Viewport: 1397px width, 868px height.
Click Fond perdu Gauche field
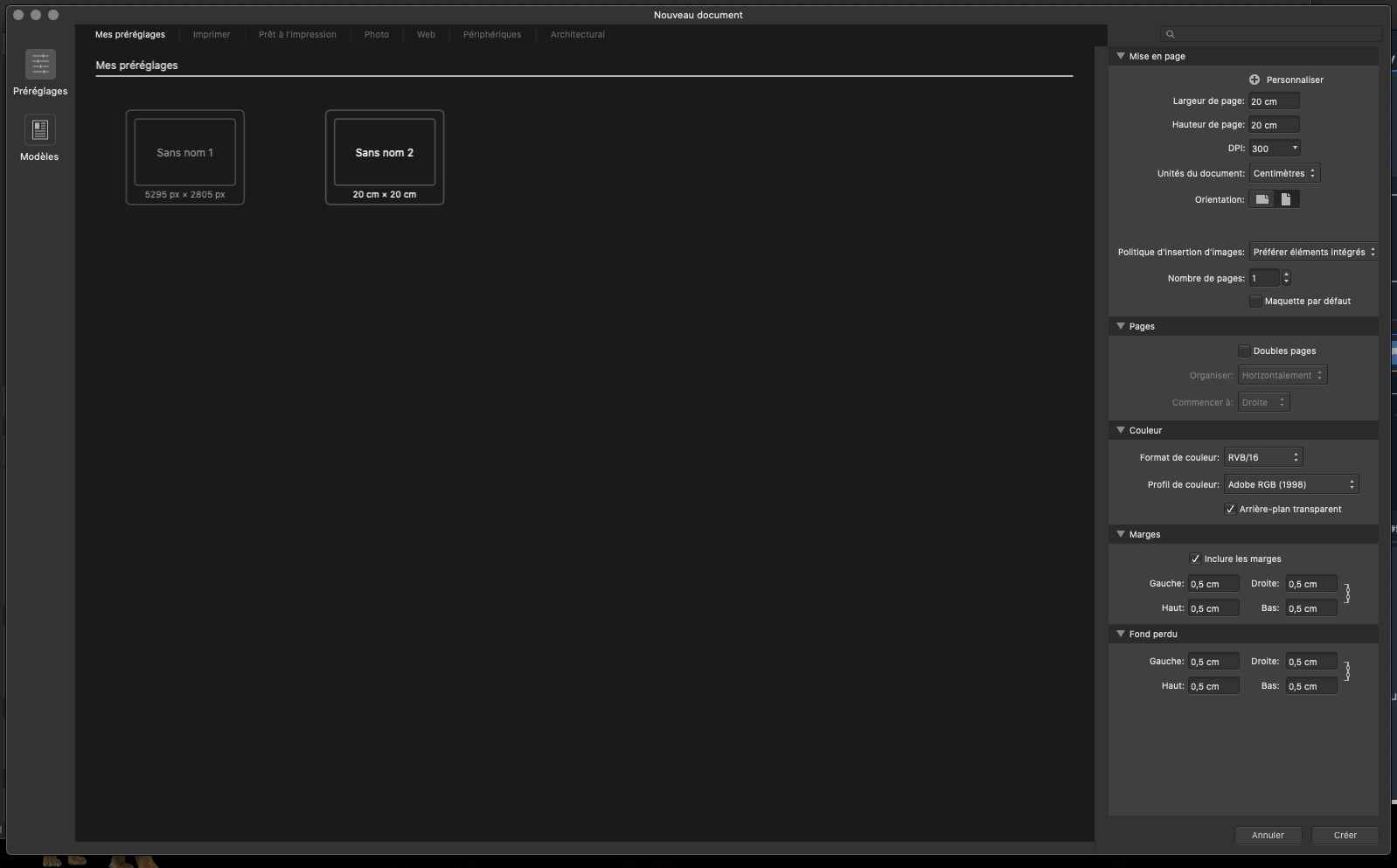coord(1213,662)
